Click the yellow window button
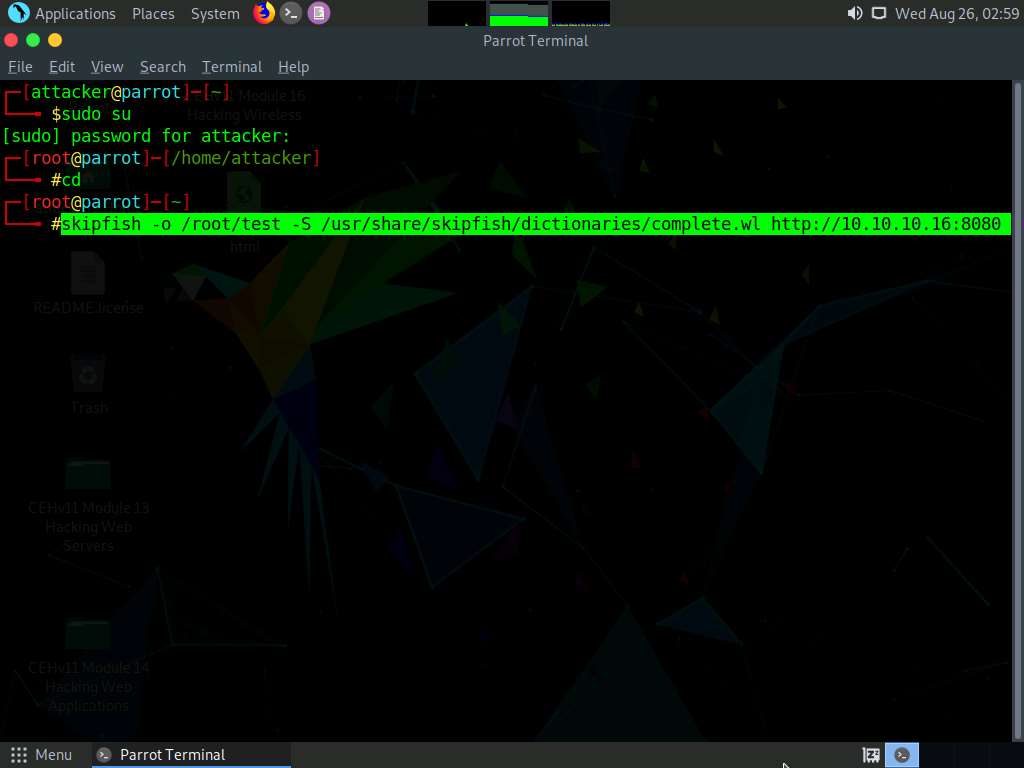Viewport: 1024px width, 768px height. pyautogui.click(x=55, y=40)
